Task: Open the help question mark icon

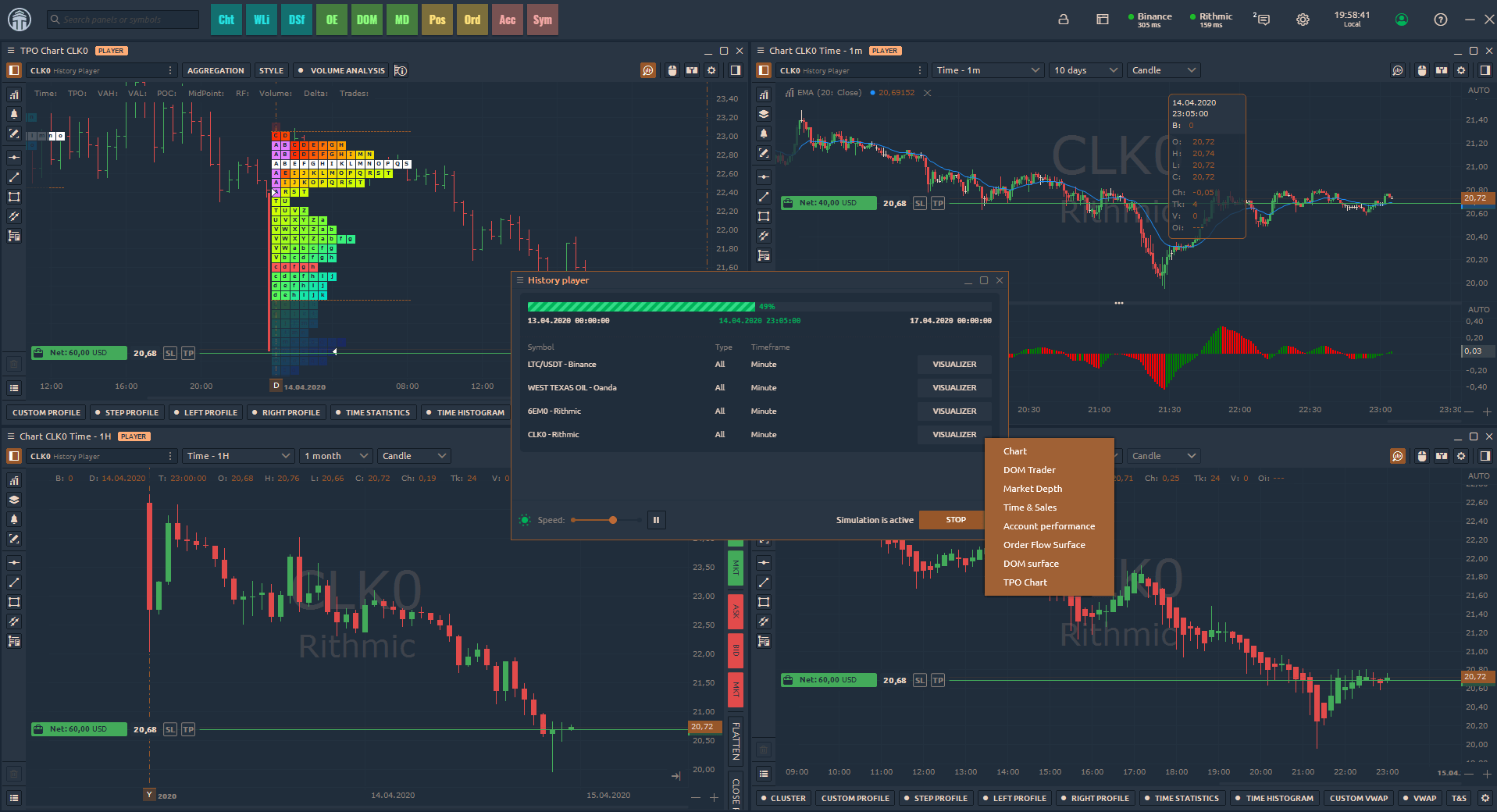Action: (x=1441, y=20)
